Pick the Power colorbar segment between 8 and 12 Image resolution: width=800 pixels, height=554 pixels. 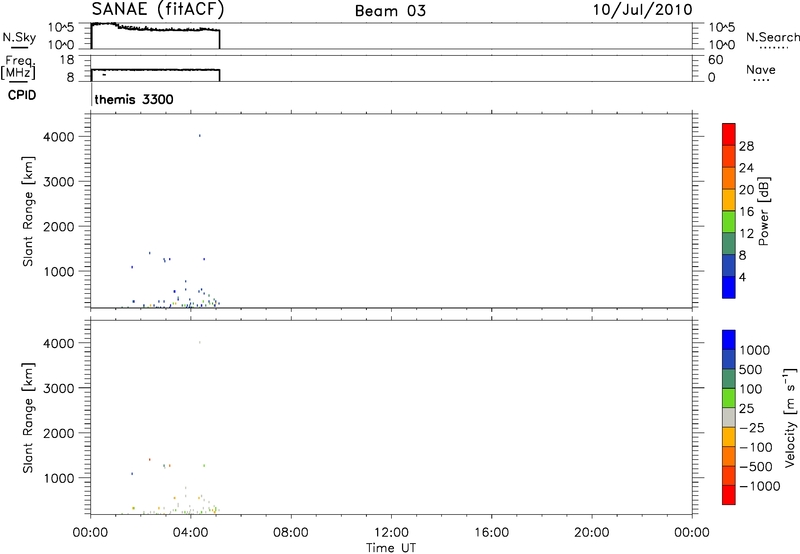(x=729, y=243)
